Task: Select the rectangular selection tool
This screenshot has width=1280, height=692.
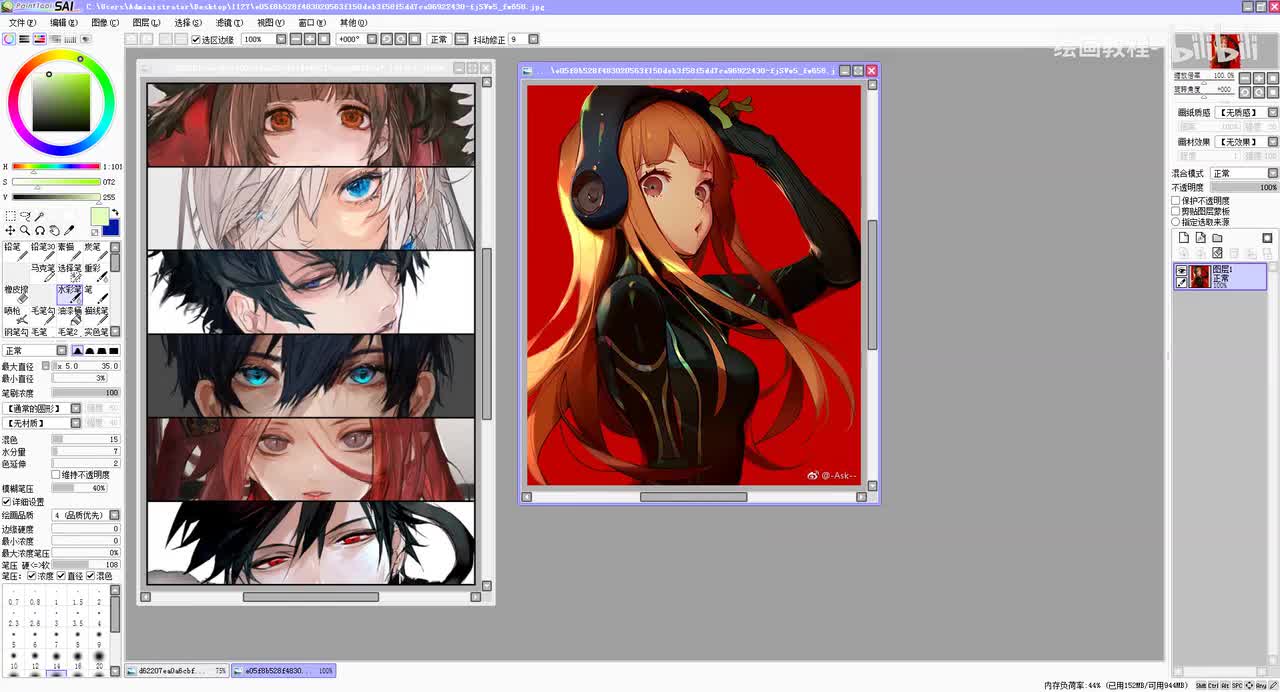Action: [10, 216]
